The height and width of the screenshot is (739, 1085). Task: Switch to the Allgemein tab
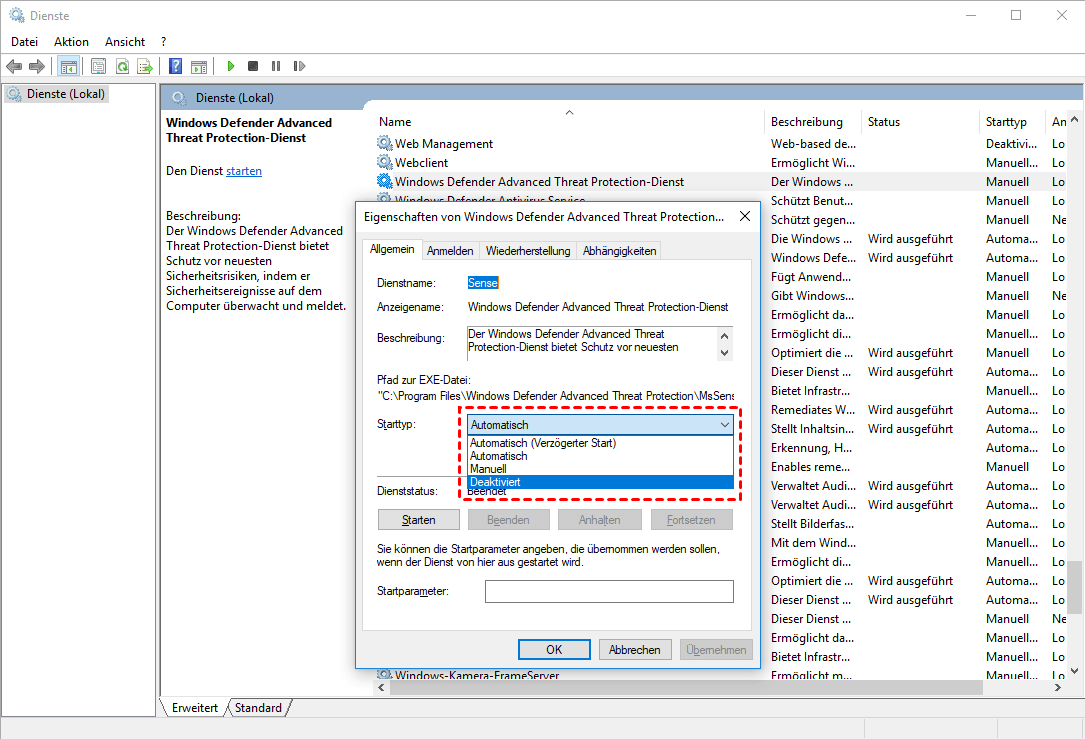[392, 249]
